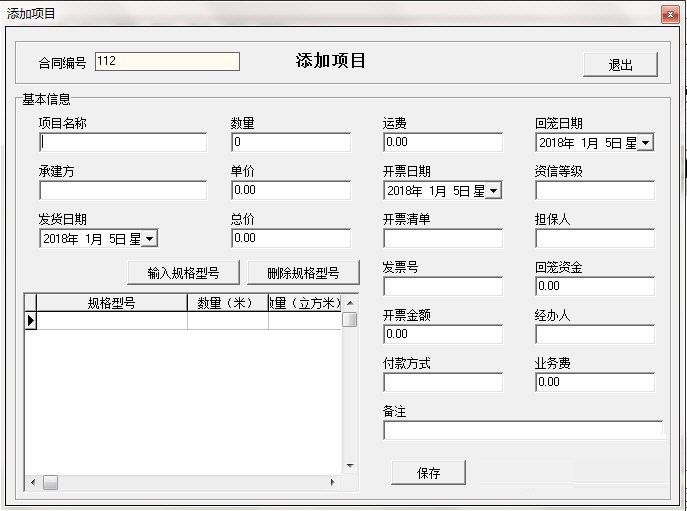Click the first empty 规格型号 cell
Image resolution: width=687 pixels, height=511 pixels.
[112, 321]
